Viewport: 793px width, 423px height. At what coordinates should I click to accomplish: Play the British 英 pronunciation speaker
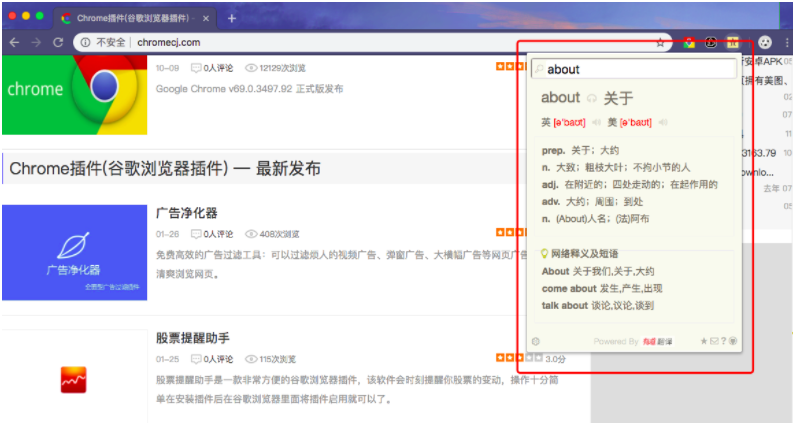pos(596,122)
